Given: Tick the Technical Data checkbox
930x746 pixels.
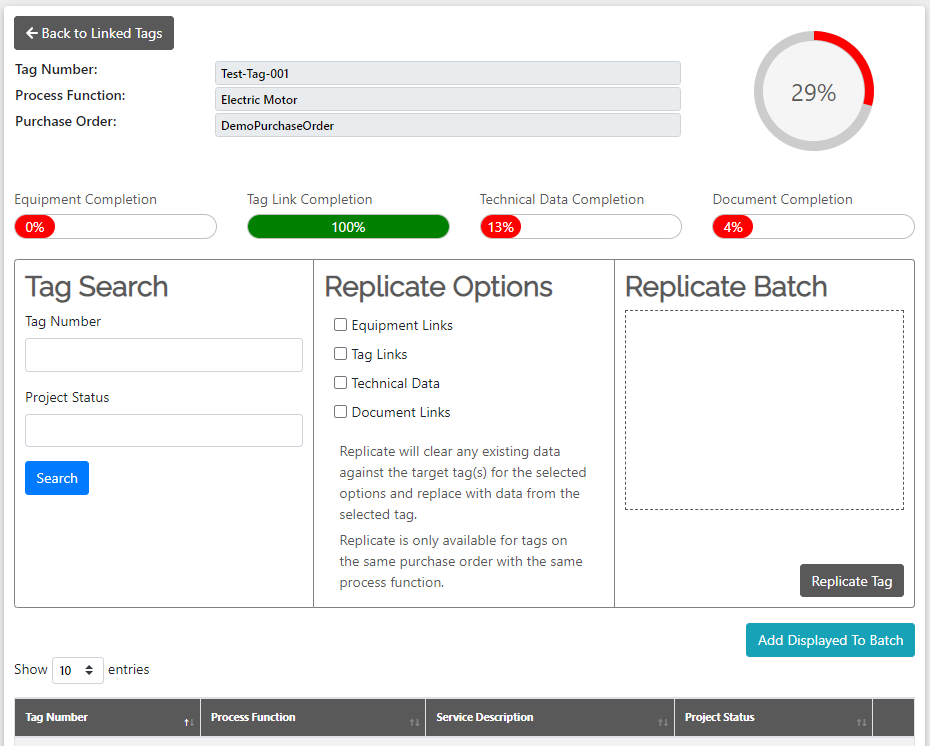Looking at the screenshot, I should (x=340, y=382).
